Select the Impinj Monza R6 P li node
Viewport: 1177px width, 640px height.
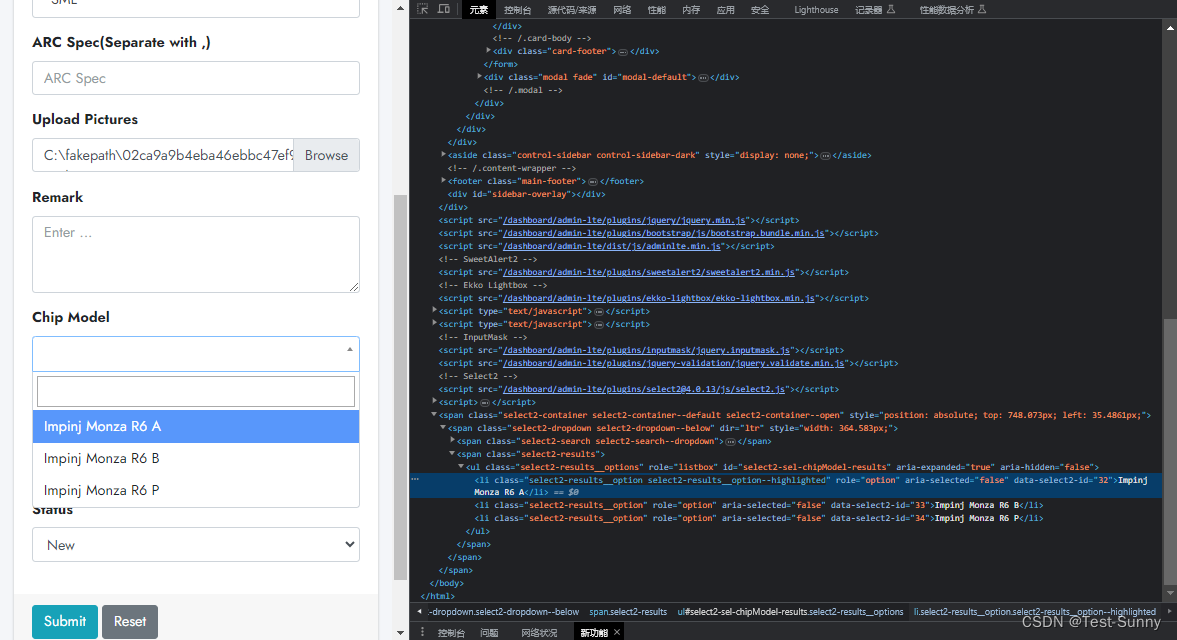pos(759,518)
